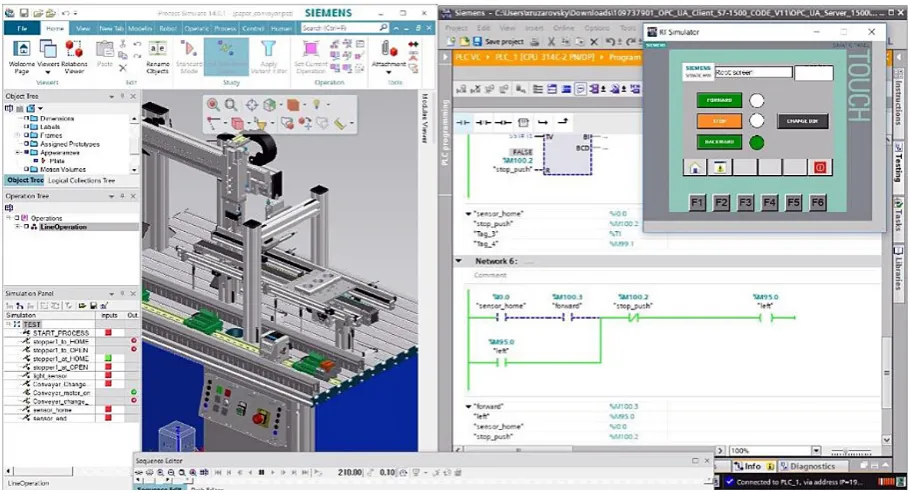The width and height of the screenshot is (911, 494).
Task: Switch to Logical Collections Tree tab
Action: (x=81, y=181)
